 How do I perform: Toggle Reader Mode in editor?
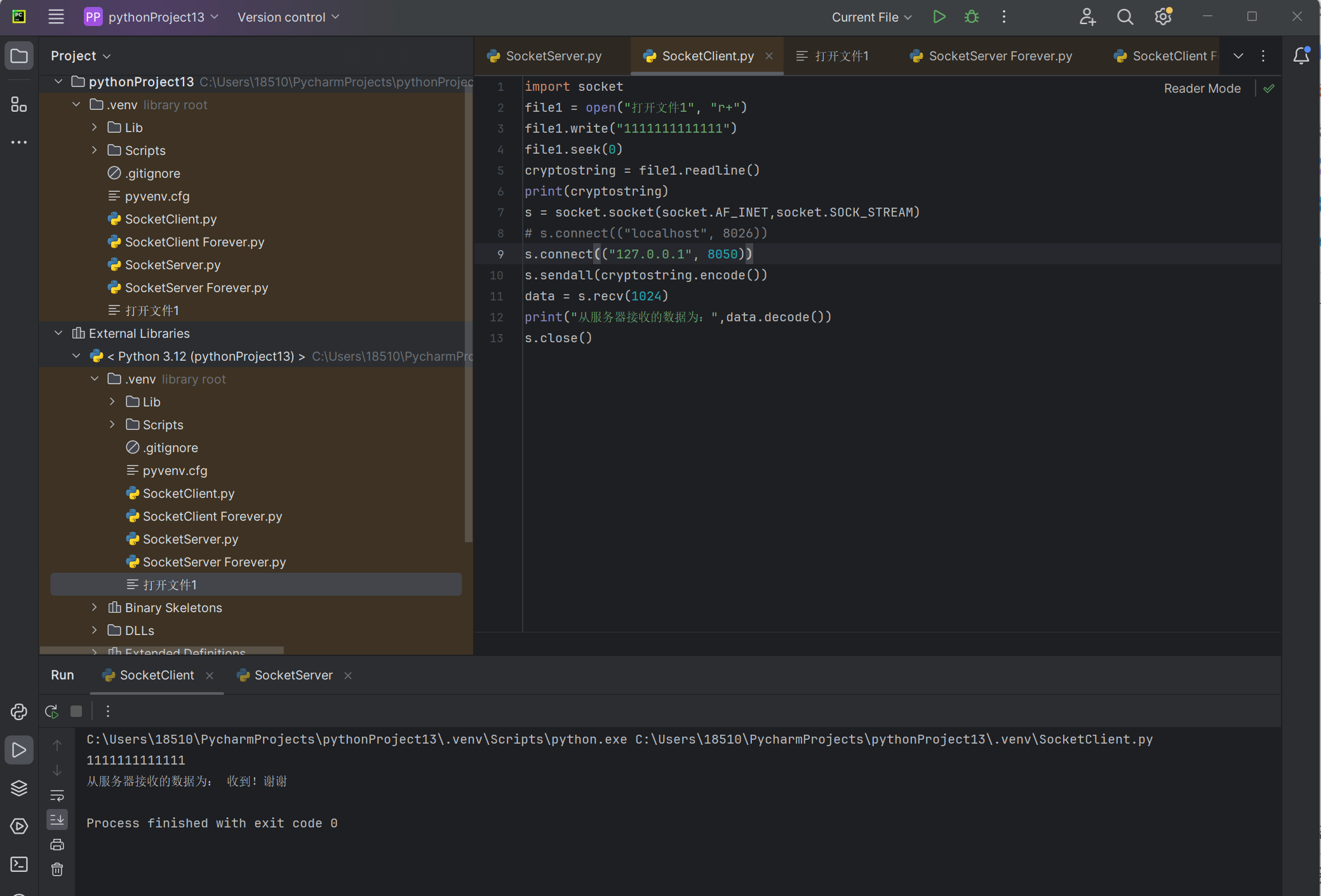(1202, 88)
